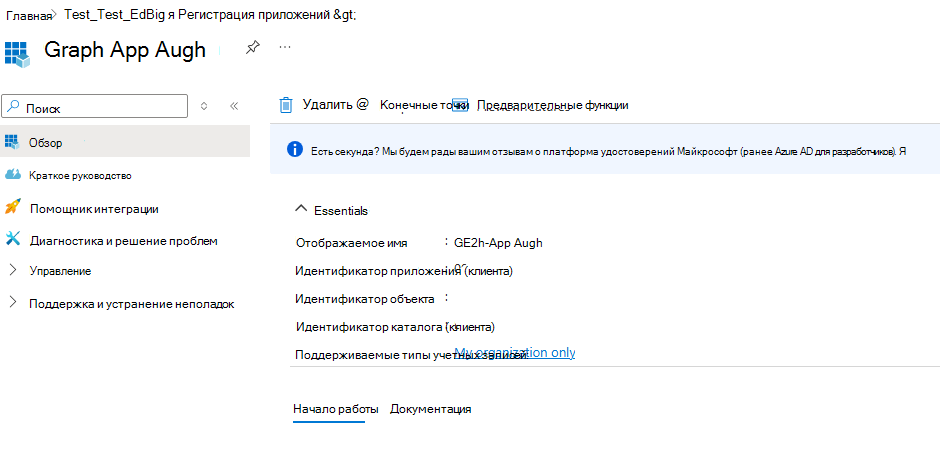Click the Помощник интеграции rocket icon
This screenshot has width=940, height=459.
[x=13, y=207]
